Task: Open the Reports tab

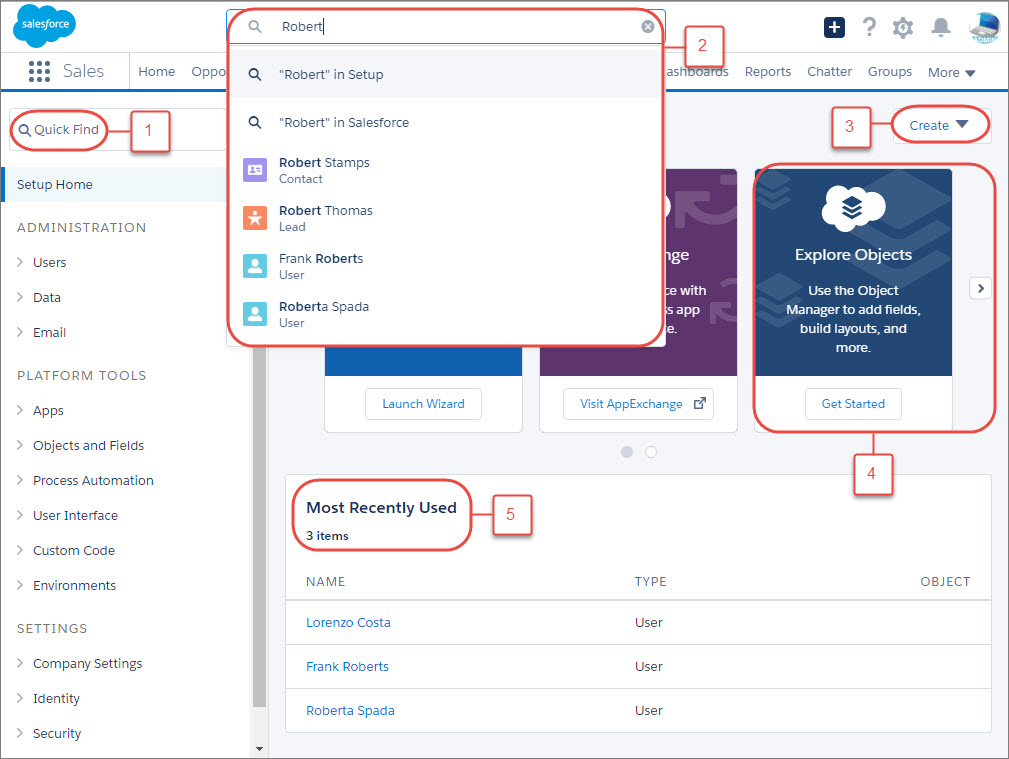Action: (x=768, y=71)
